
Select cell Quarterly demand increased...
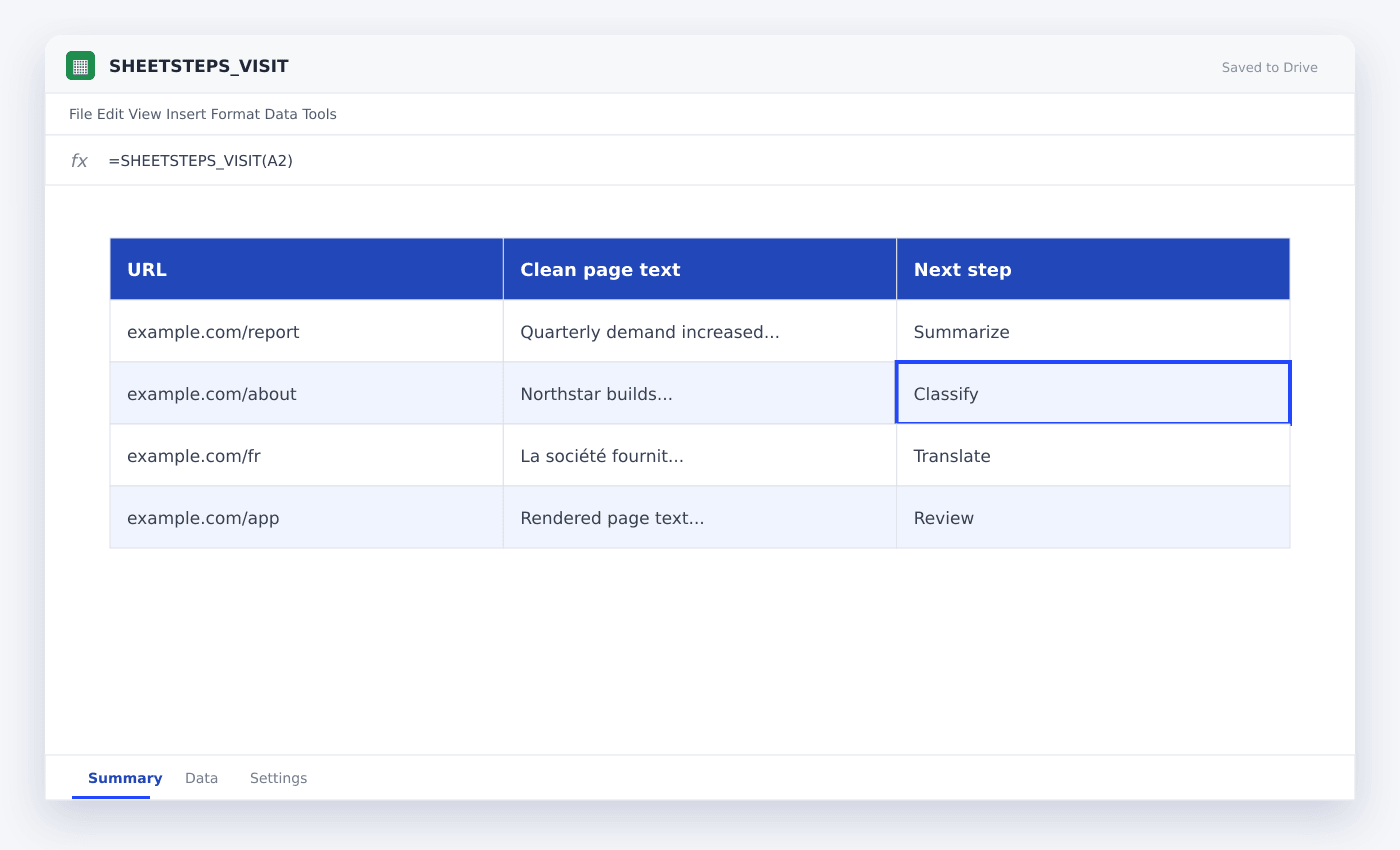pyautogui.click(x=700, y=331)
